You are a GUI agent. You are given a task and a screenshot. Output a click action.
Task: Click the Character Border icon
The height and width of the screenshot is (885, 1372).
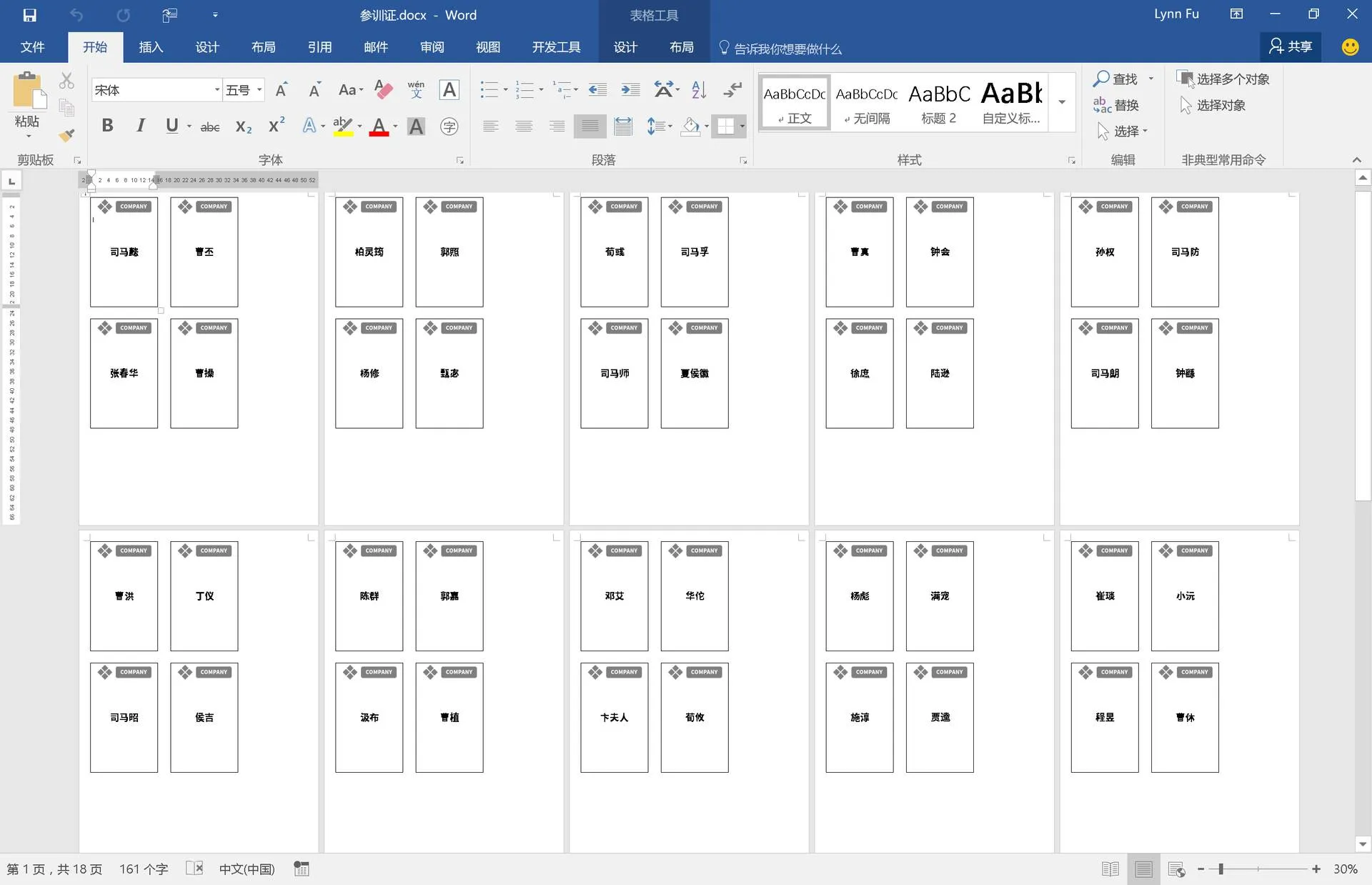click(x=449, y=89)
